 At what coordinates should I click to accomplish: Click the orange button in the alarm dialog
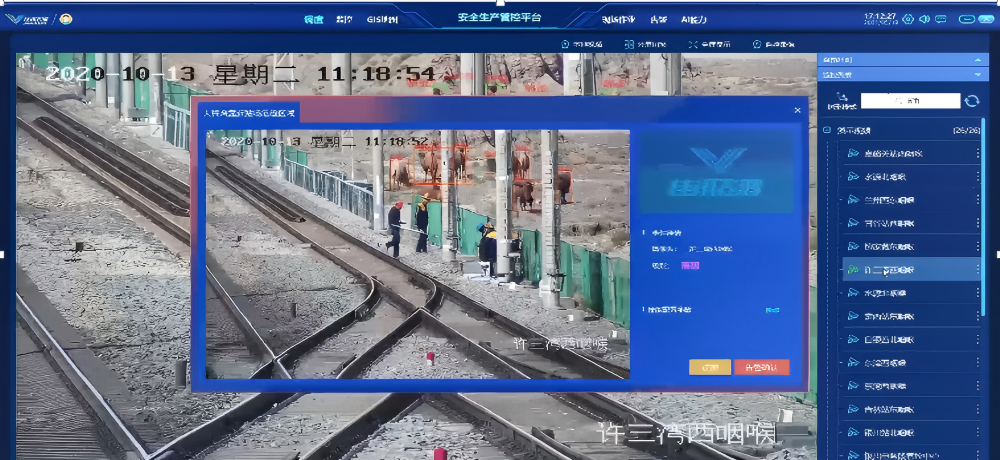[x=709, y=367]
